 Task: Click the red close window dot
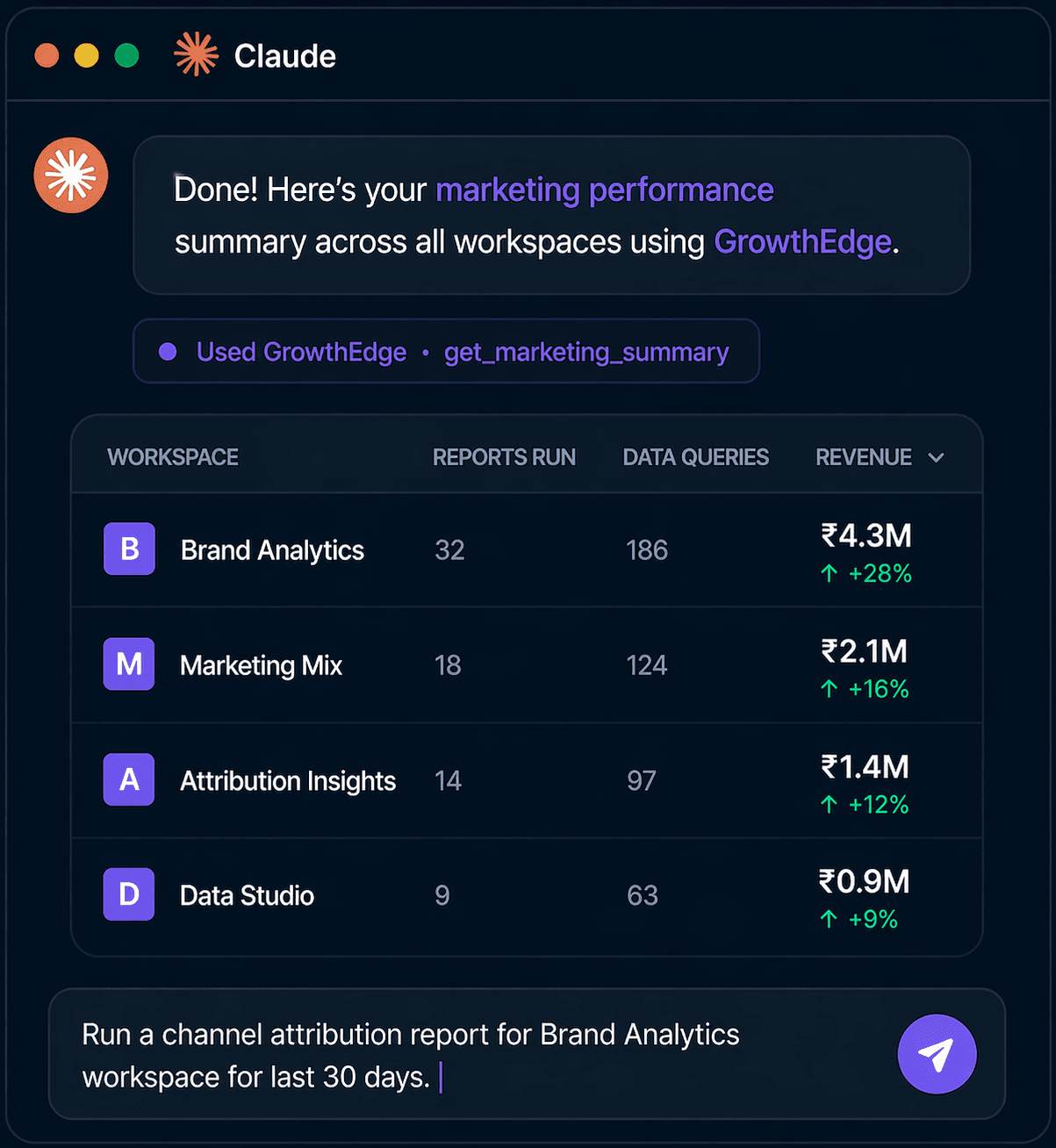pos(47,55)
